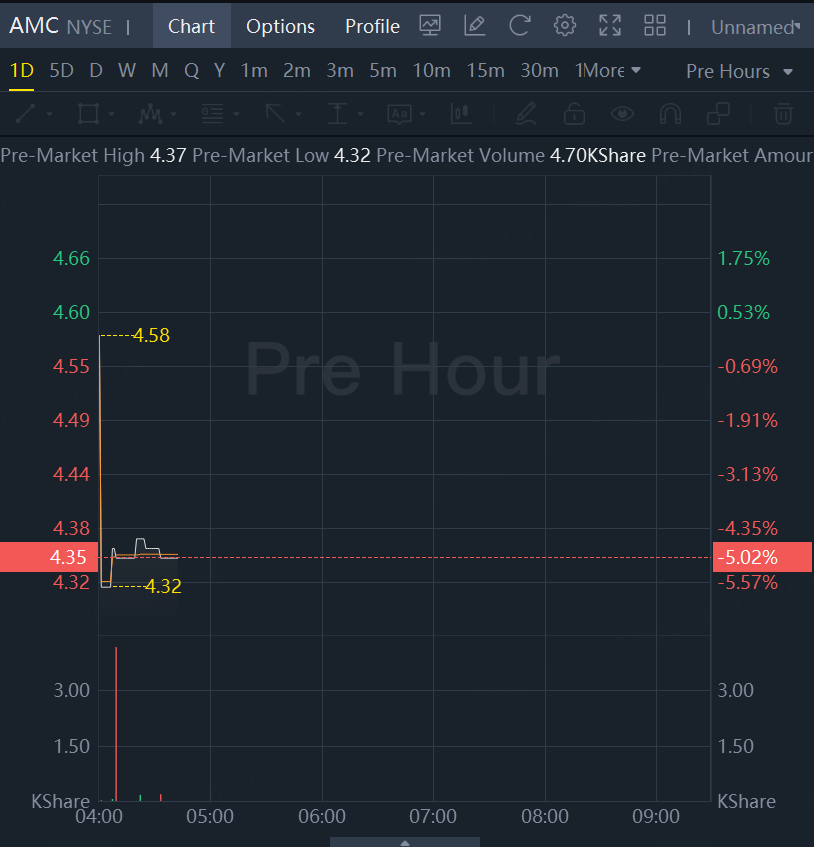
Task: Select the M monthly timeframe
Action: point(160,71)
